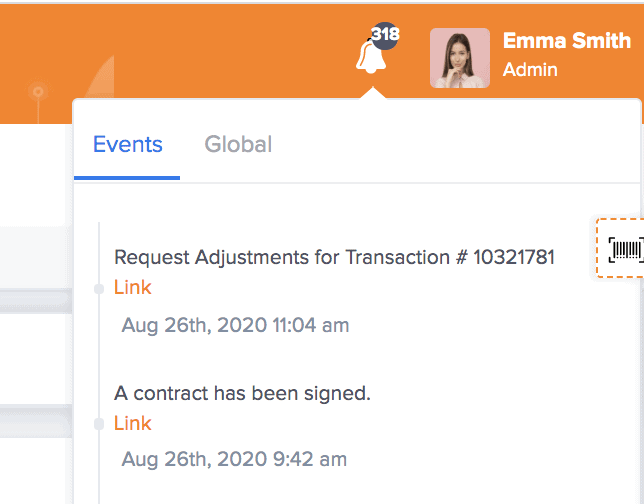The height and width of the screenshot is (504, 644).
Task: Click the Aug 26th, 2020 11:04 am timestamp
Action: coord(235,325)
